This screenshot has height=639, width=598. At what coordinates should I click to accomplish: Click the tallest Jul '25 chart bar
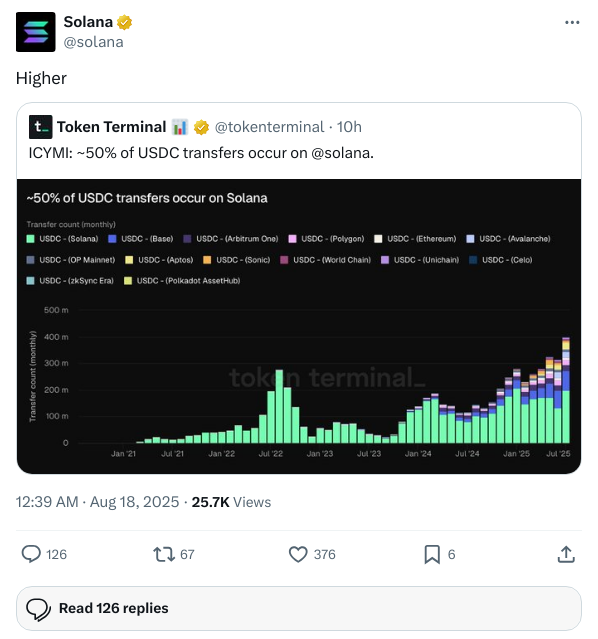(x=566, y=390)
